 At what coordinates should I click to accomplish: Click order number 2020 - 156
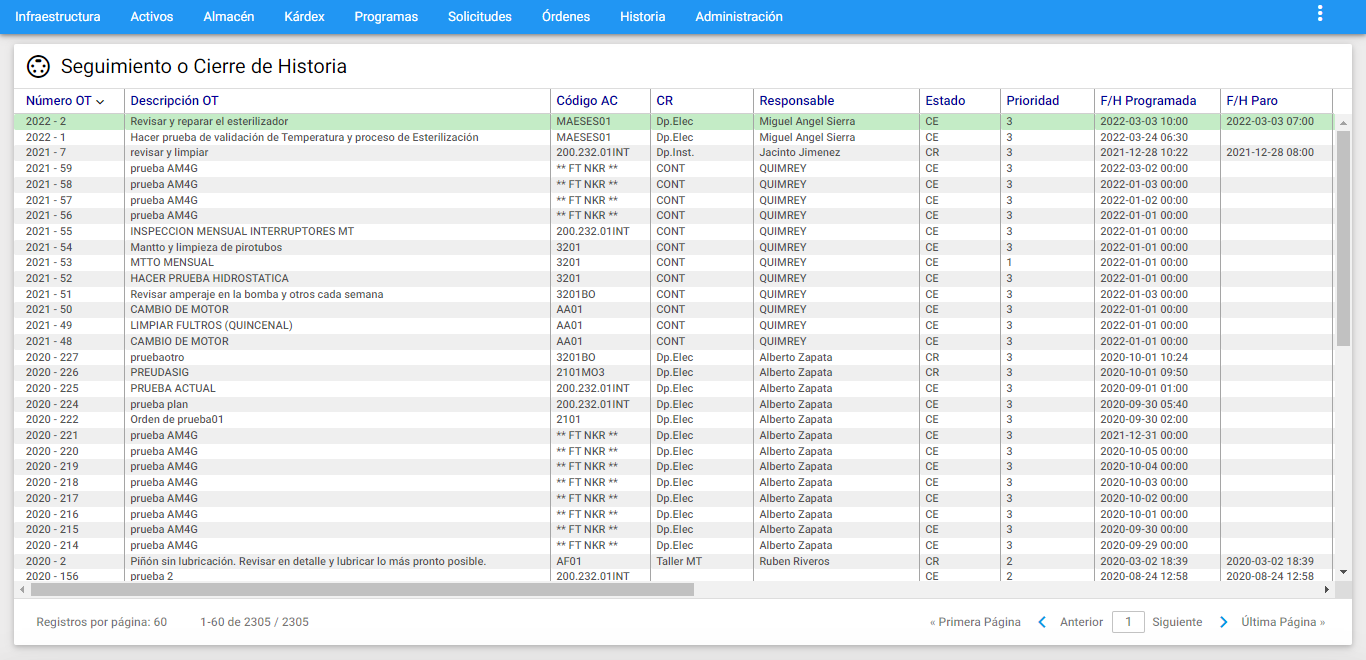[52, 576]
